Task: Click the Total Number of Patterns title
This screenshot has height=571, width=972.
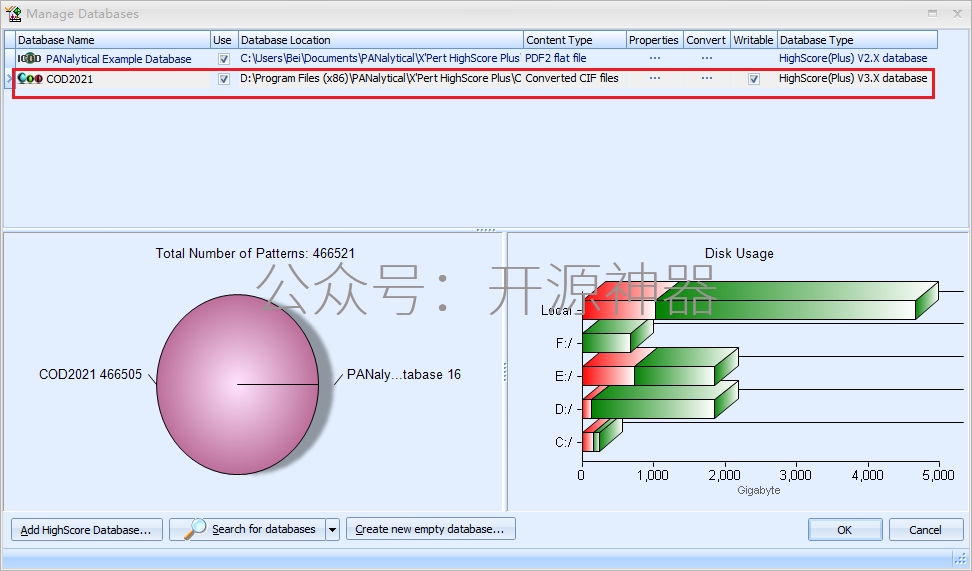Action: (x=255, y=254)
